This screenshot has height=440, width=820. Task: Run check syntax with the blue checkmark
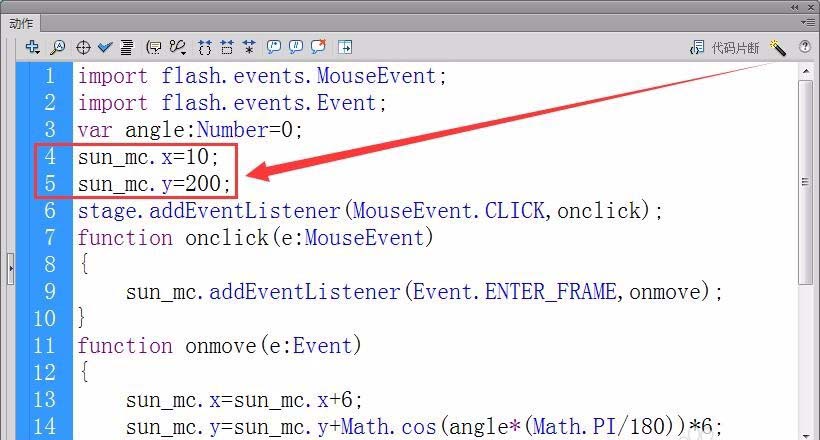(105, 48)
